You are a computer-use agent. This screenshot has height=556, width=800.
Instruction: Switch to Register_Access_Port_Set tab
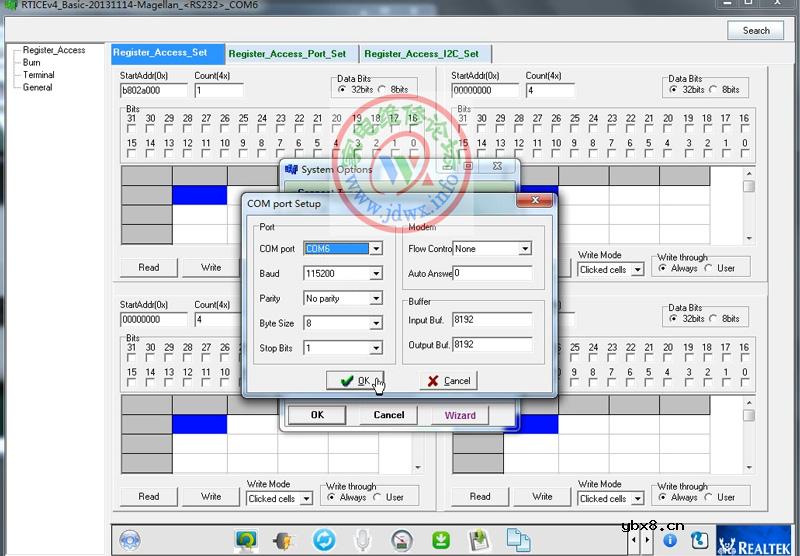pos(287,54)
